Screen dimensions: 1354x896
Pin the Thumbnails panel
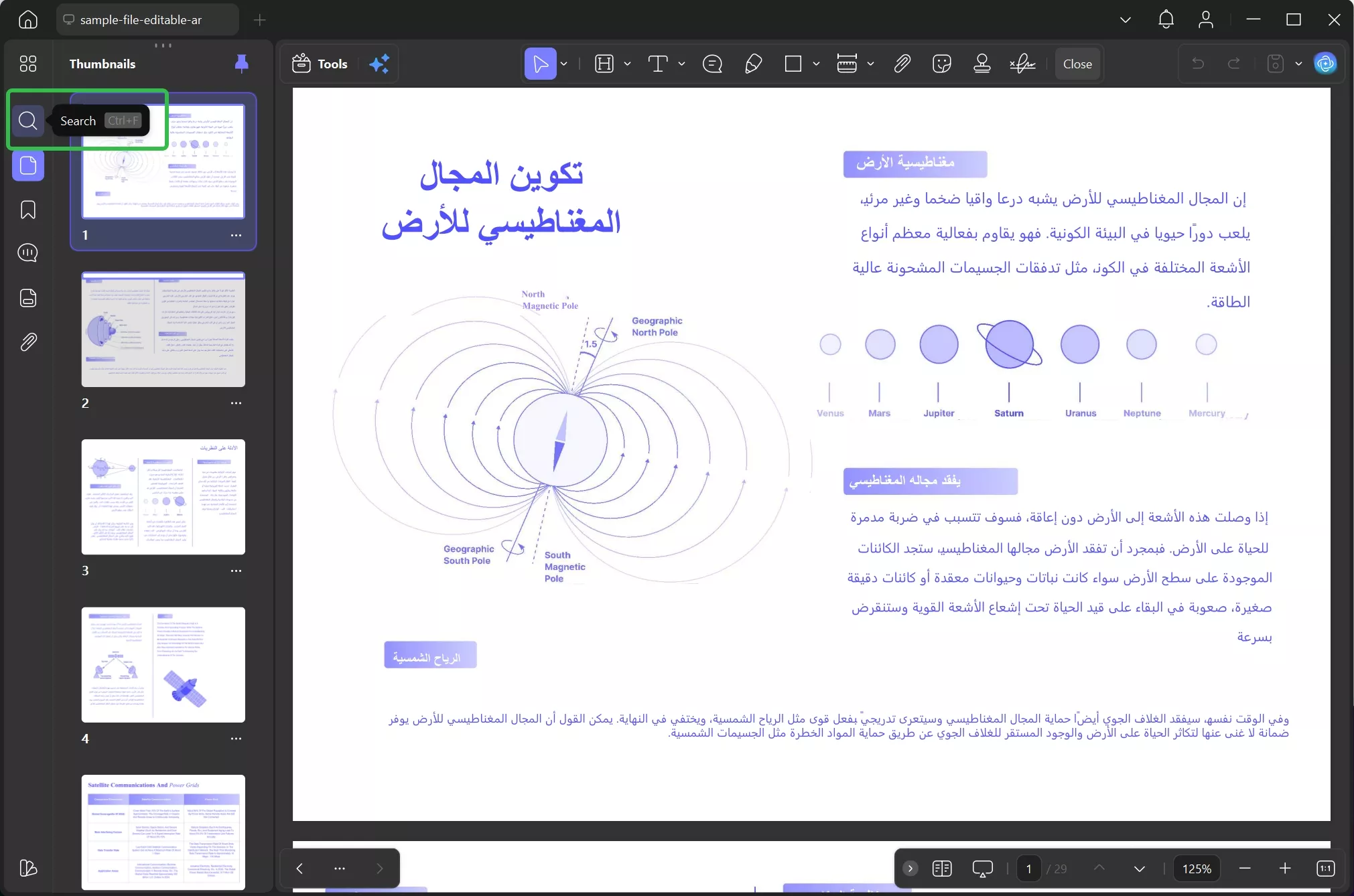point(241,64)
